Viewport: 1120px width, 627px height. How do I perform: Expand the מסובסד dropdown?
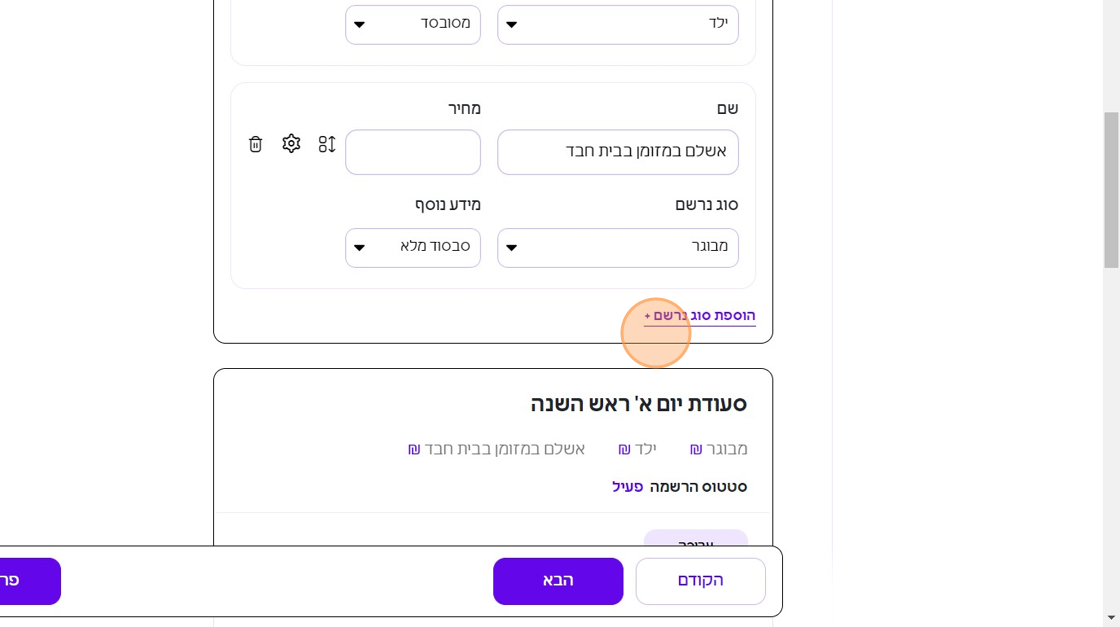coord(412,24)
